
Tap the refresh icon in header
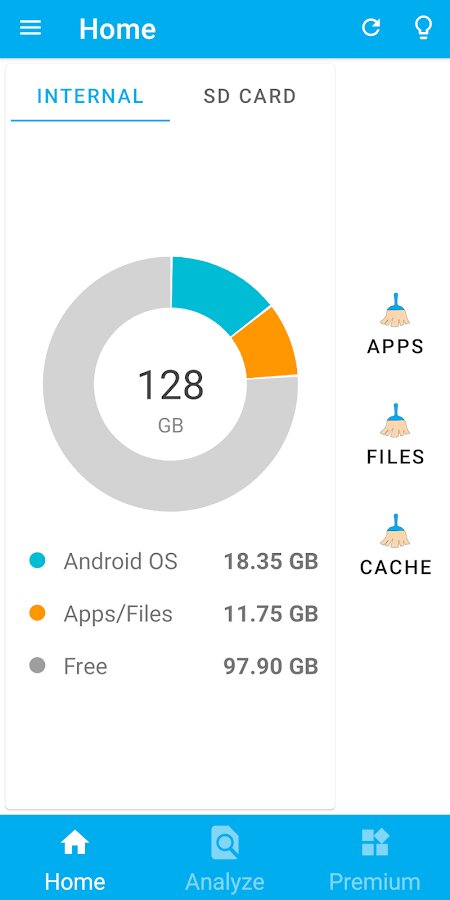click(371, 27)
